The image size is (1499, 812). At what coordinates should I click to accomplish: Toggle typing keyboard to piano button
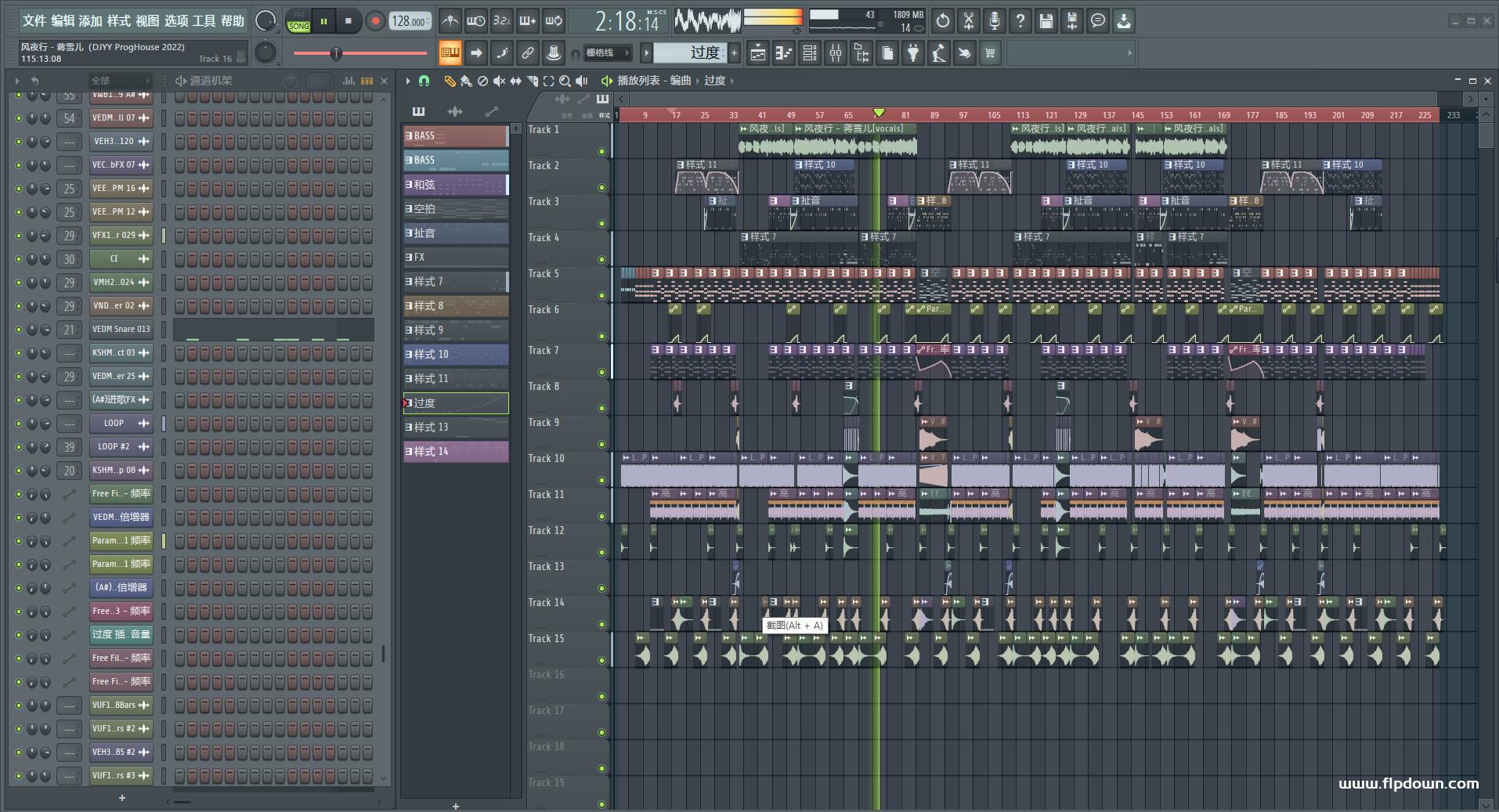(450, 53)
